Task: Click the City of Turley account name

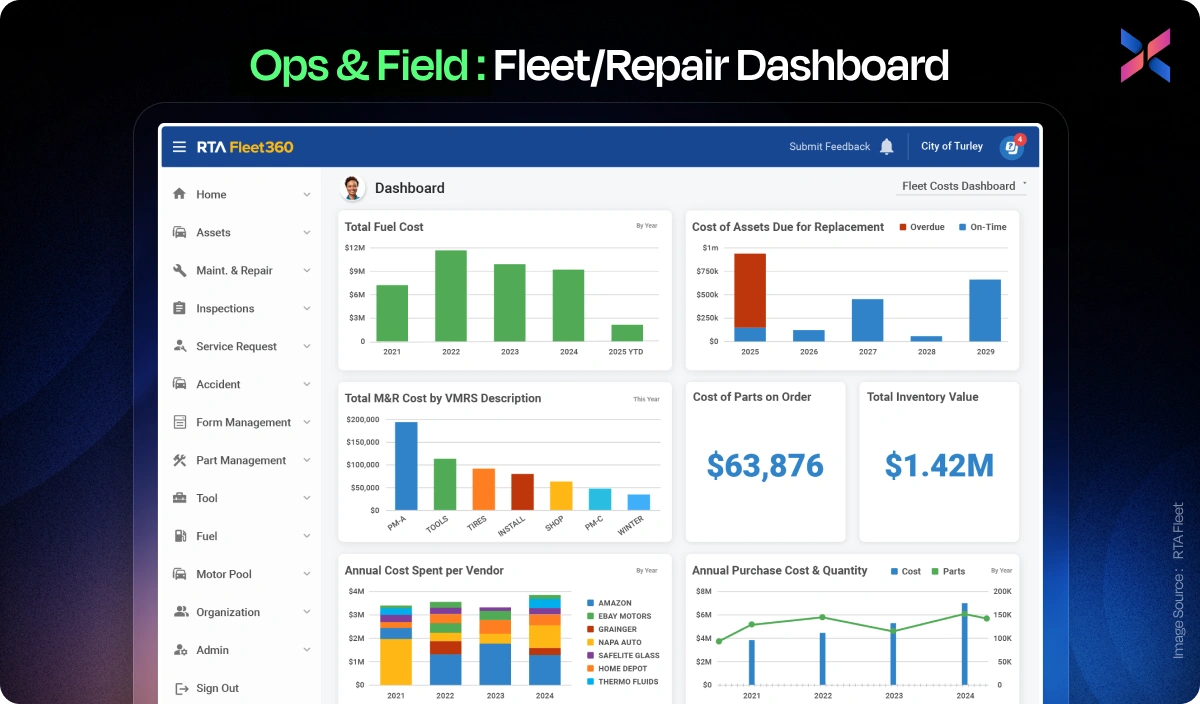Action: [x=952, y=146]
